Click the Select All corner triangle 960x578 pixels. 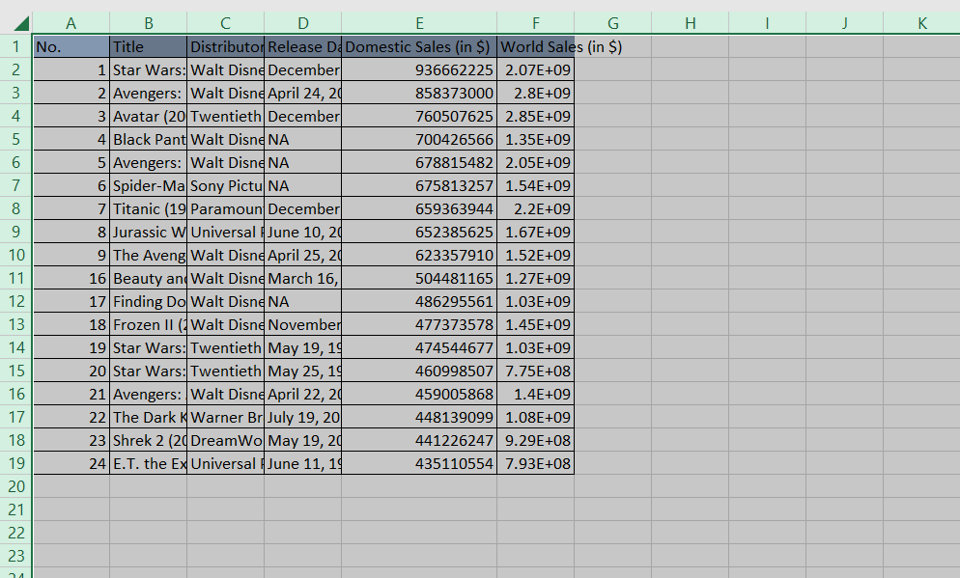(21, 23)
